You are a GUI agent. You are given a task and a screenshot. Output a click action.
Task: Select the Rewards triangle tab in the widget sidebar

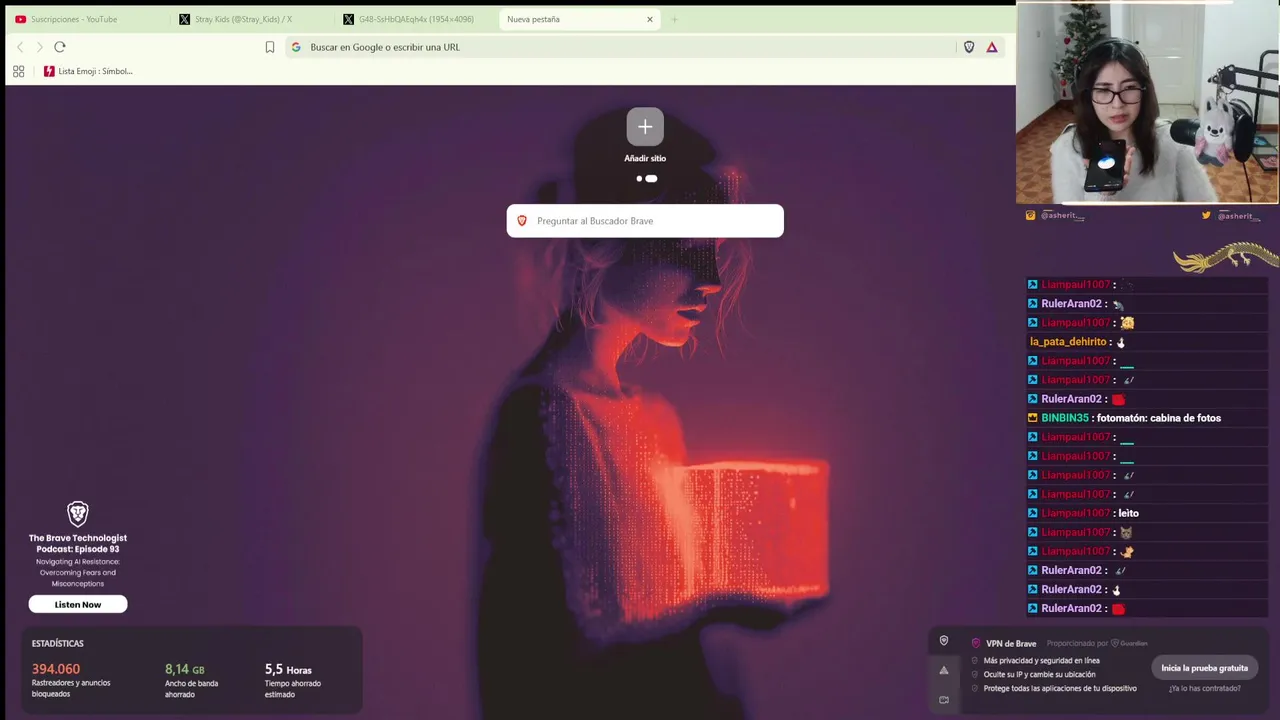tap(943, 670)
